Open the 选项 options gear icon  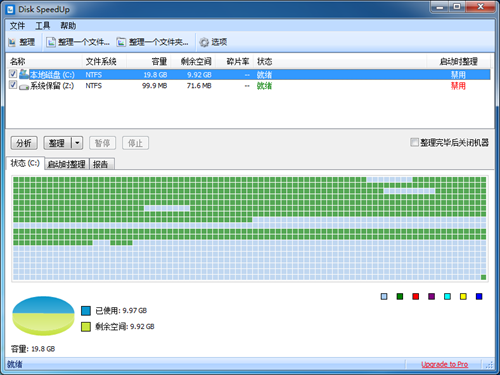click(204, 42)
